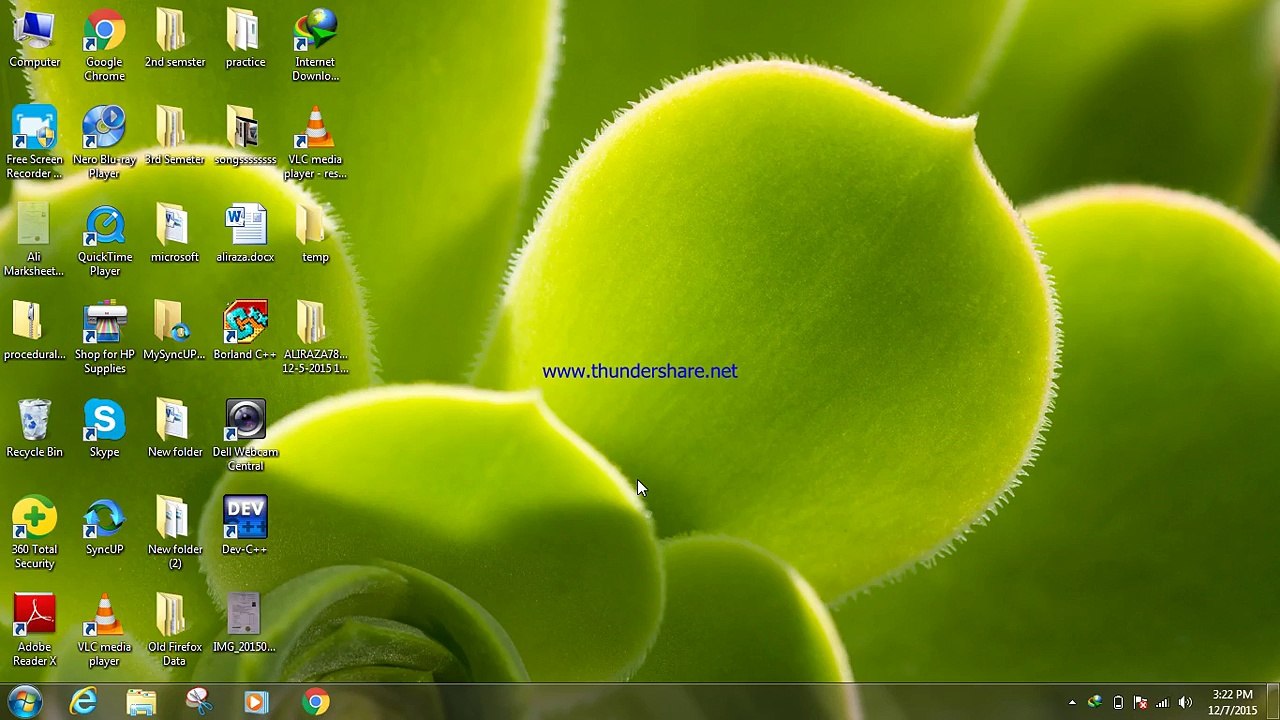Image resolution: width=1280 pixels, height=720 pixels.
Task: Open the volume control speaker icon
Action: click(1185, 703)
